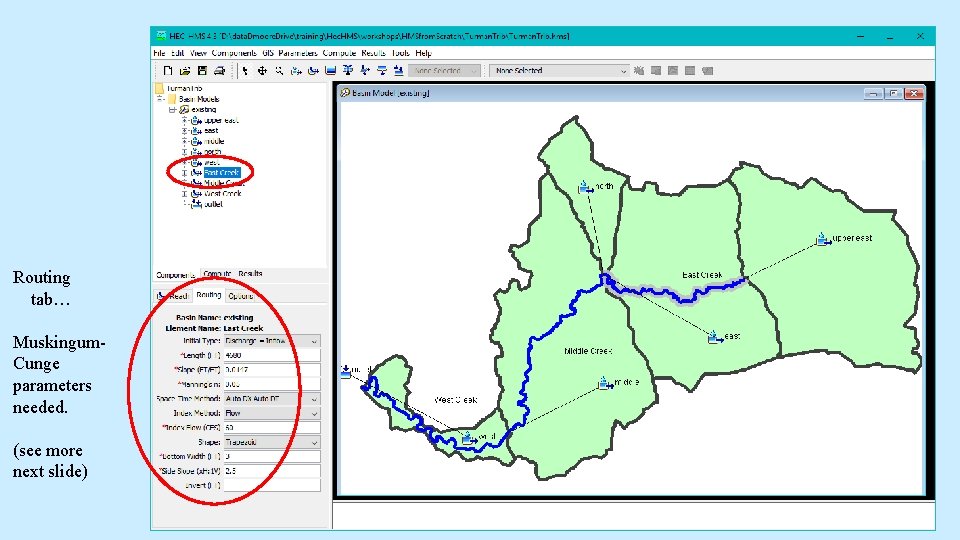Viewport: 960px width, 540px height.
Task: Collapse the existing basin model node
Action: click(x=172, y=110)
